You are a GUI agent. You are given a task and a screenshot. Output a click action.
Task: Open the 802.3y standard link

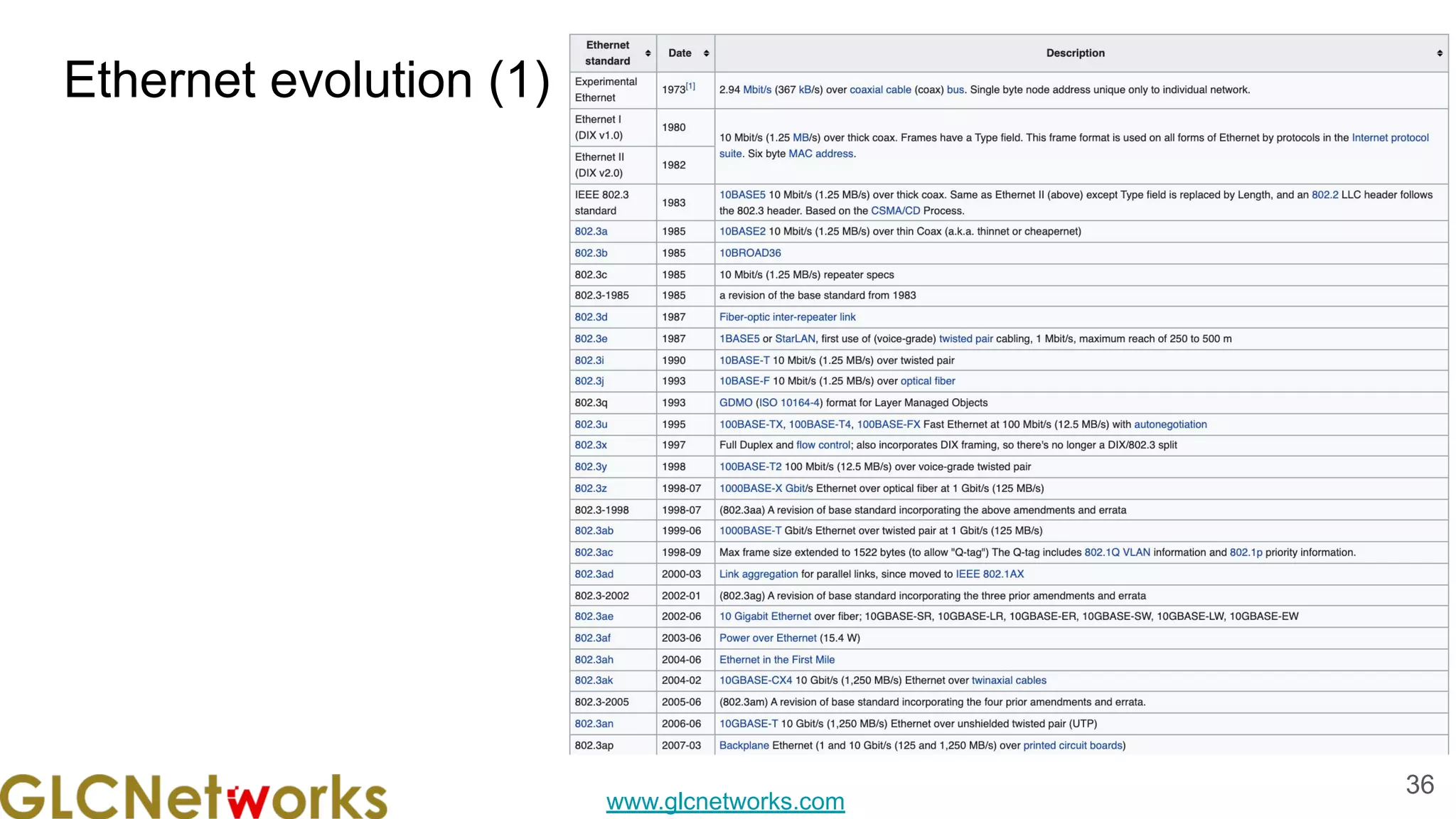[591, 467]
